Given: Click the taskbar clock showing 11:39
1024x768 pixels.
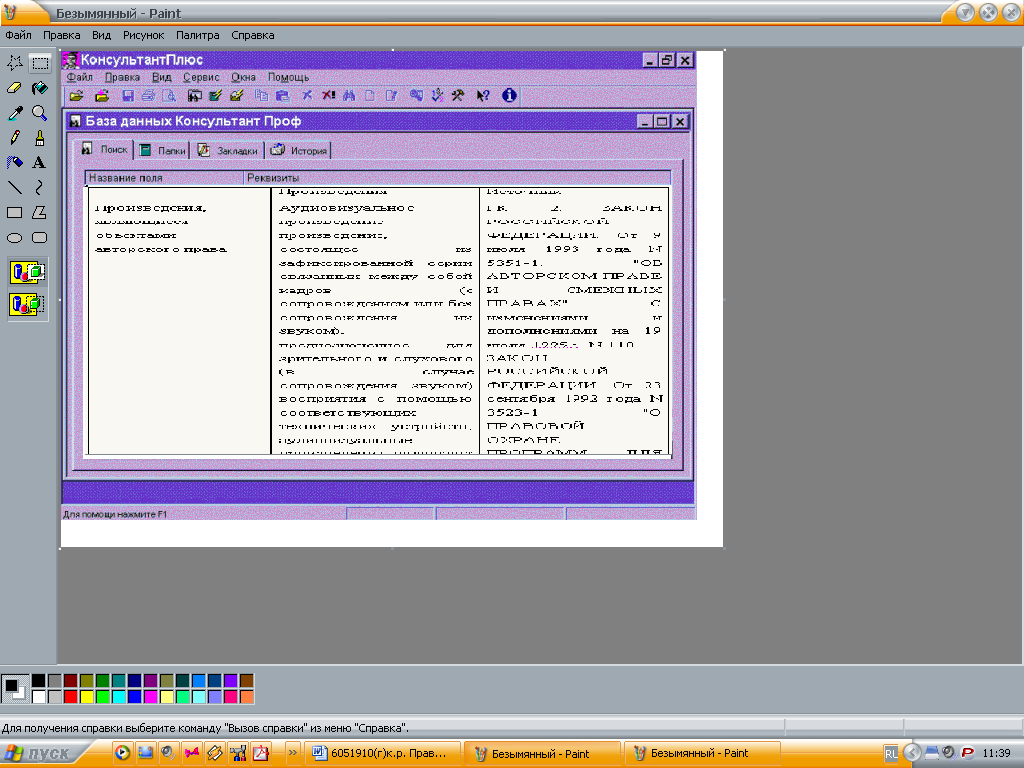Looking at the screenshot, I should (997, 754).
